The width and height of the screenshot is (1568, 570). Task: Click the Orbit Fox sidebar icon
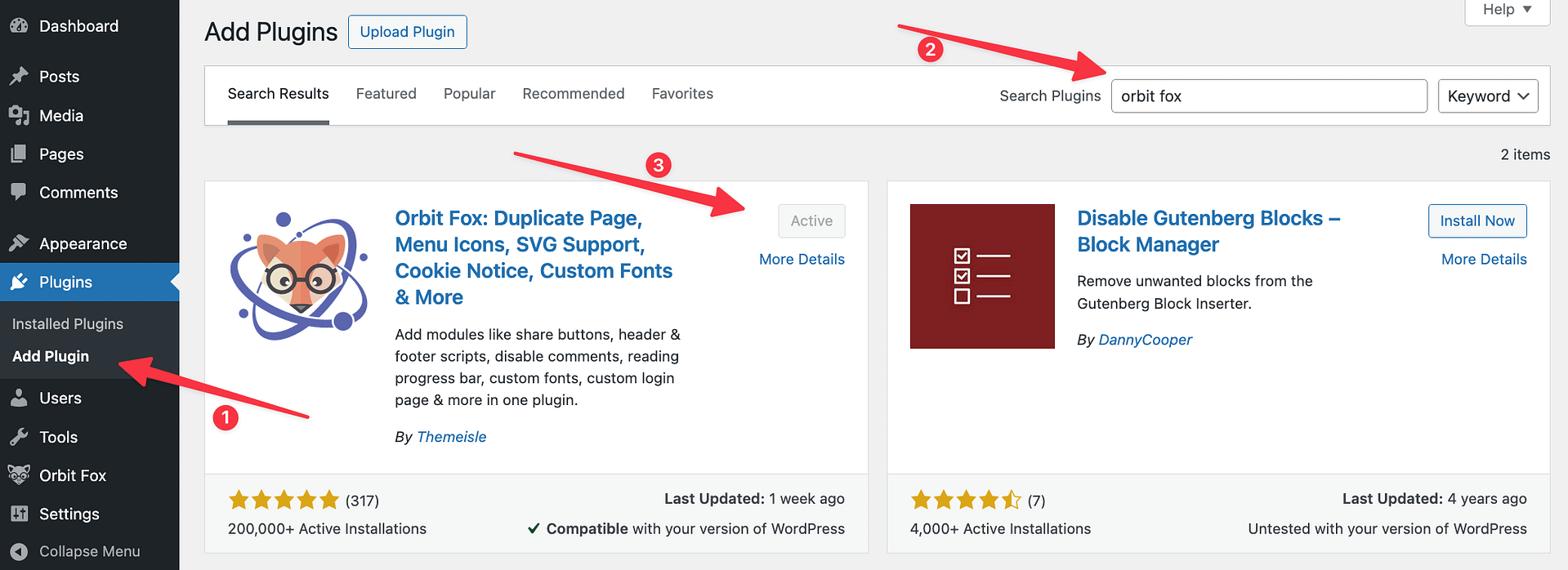19,474
